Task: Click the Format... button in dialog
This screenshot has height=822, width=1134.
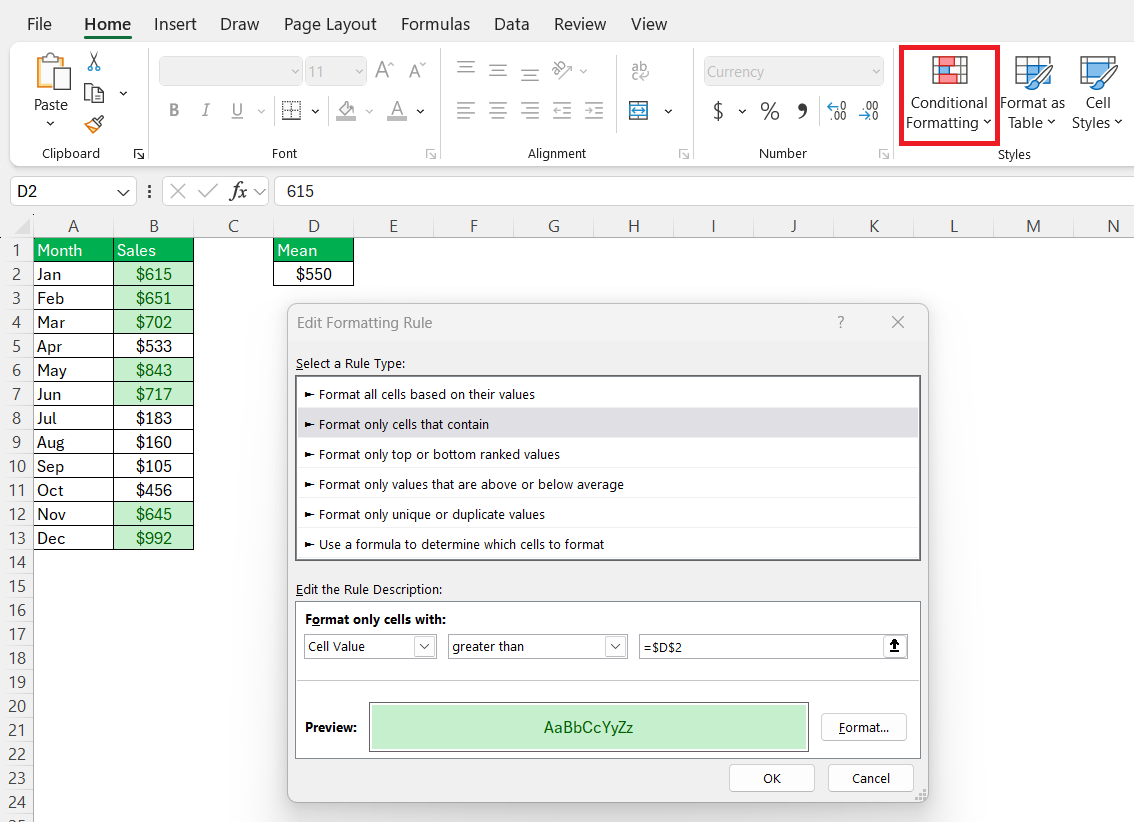Action: click(x=864, y=727)
